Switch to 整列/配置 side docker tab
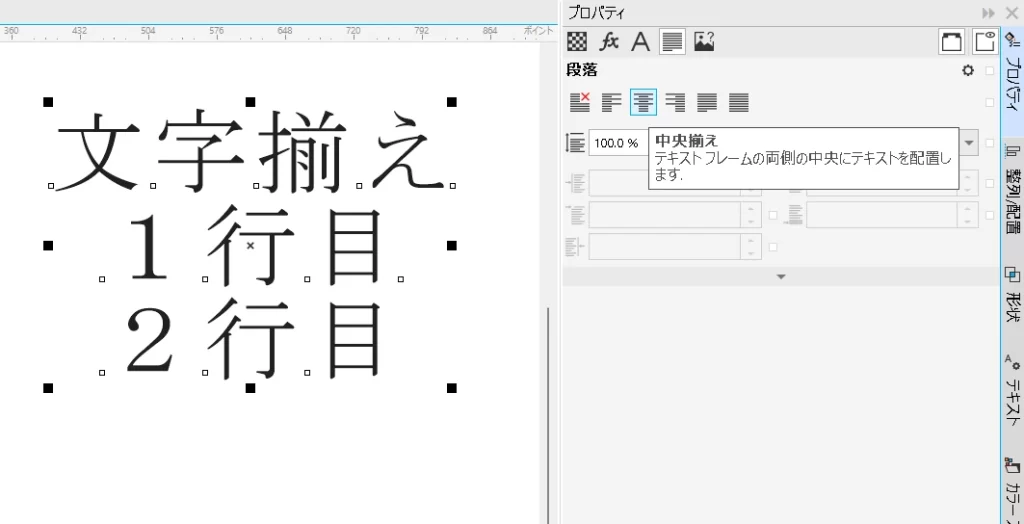Viewport: 1024px width, 524px height. (x=1012, y=191)
